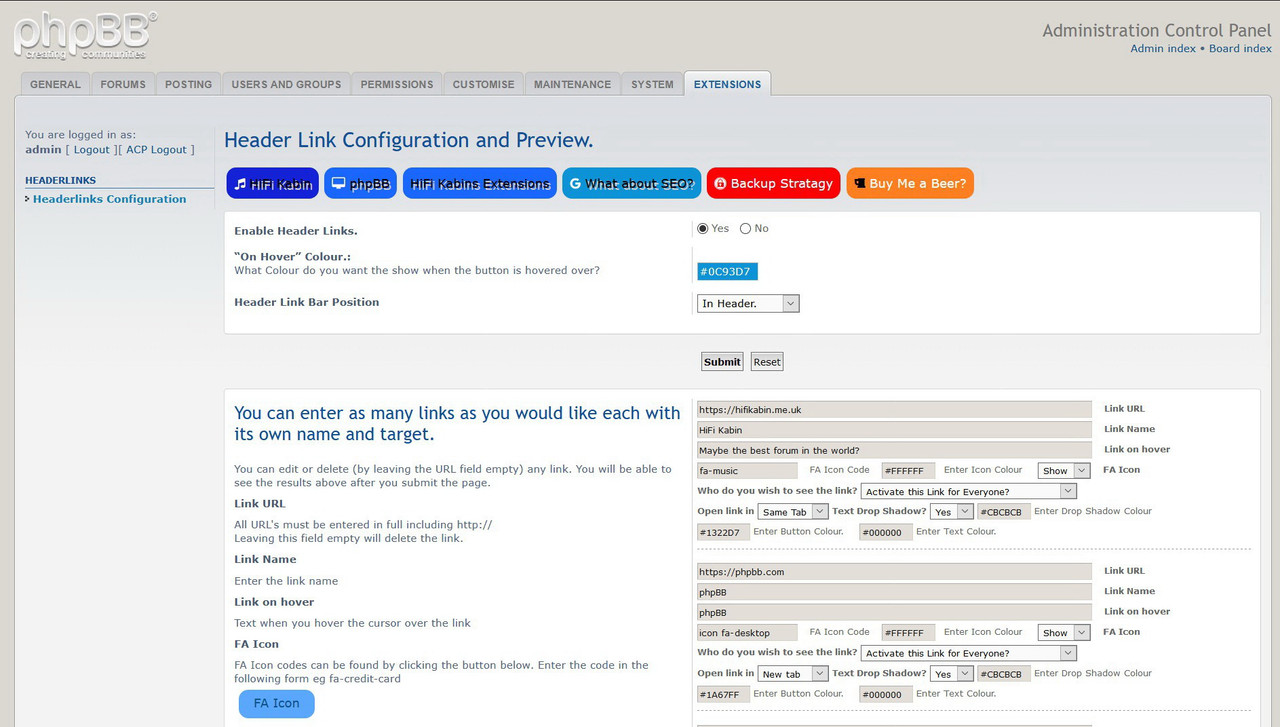This screenshot has width=1280, height=727.
Task: Open FA Icon Show dropdown for HiFi Kabin link
Action: [1064, 470]
